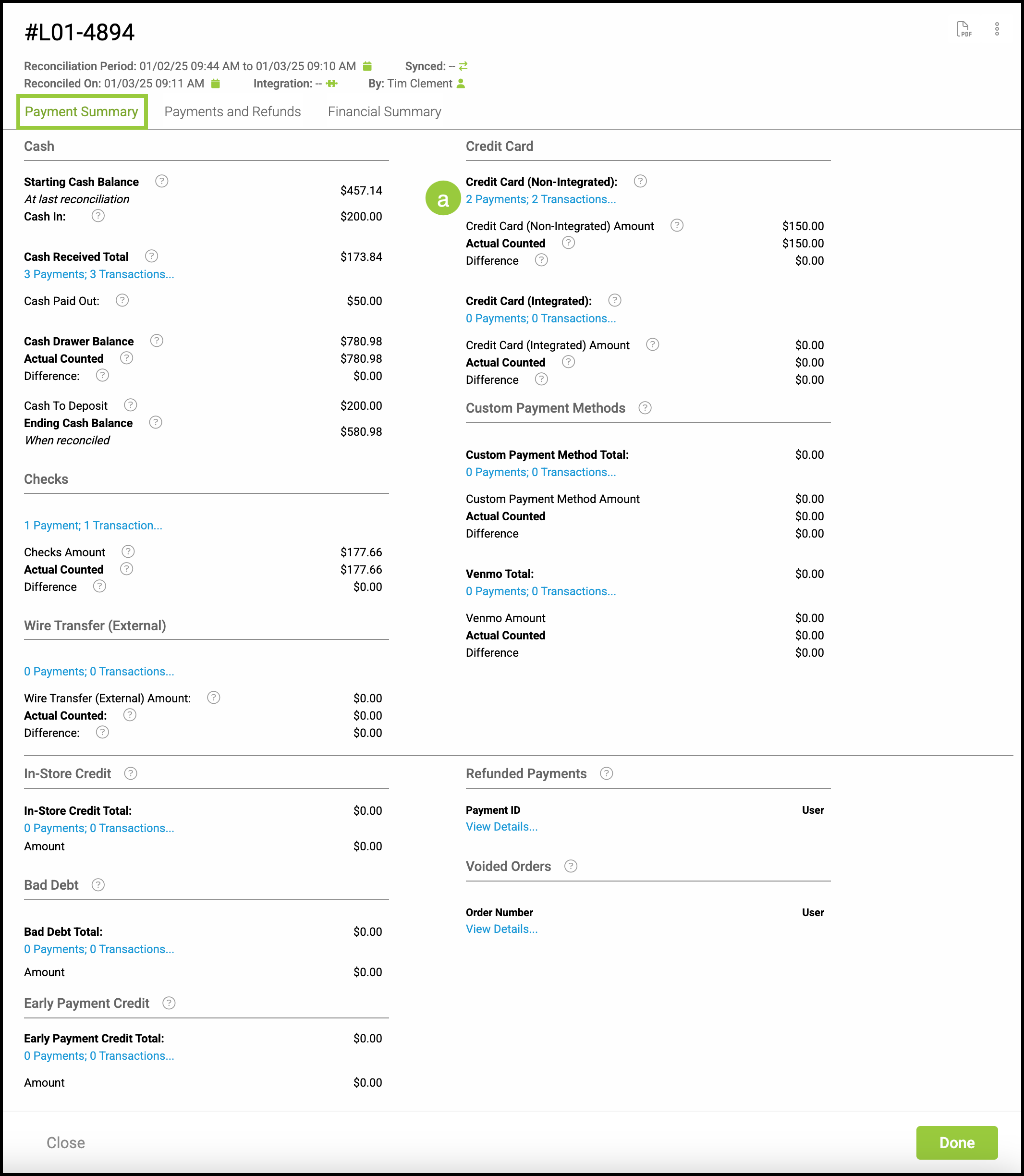Show help for Cash Drawer Balance

point(157,341)
